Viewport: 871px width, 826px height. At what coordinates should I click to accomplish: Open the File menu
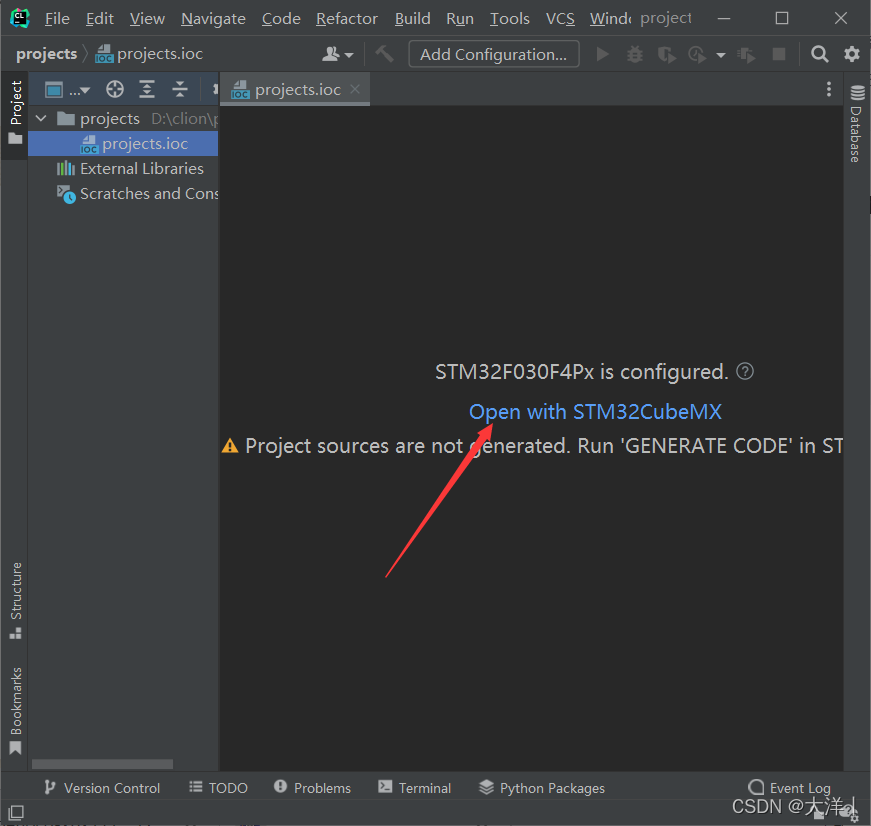coord(57,19)
